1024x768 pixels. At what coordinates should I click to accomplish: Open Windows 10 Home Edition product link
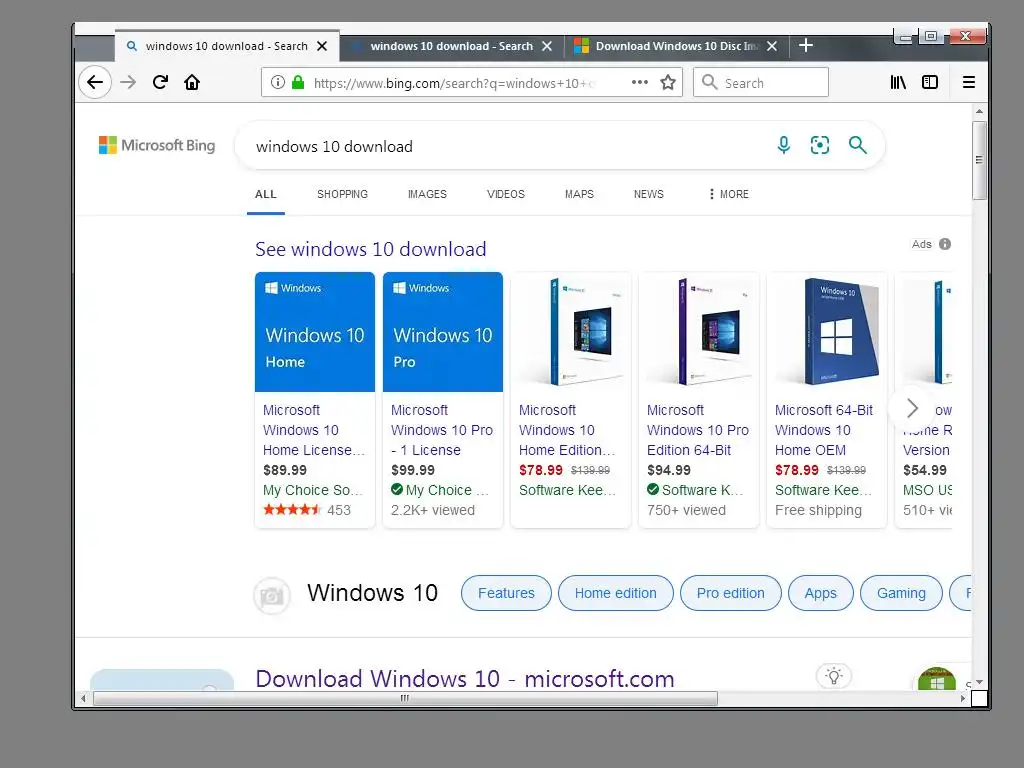point(567,430)
